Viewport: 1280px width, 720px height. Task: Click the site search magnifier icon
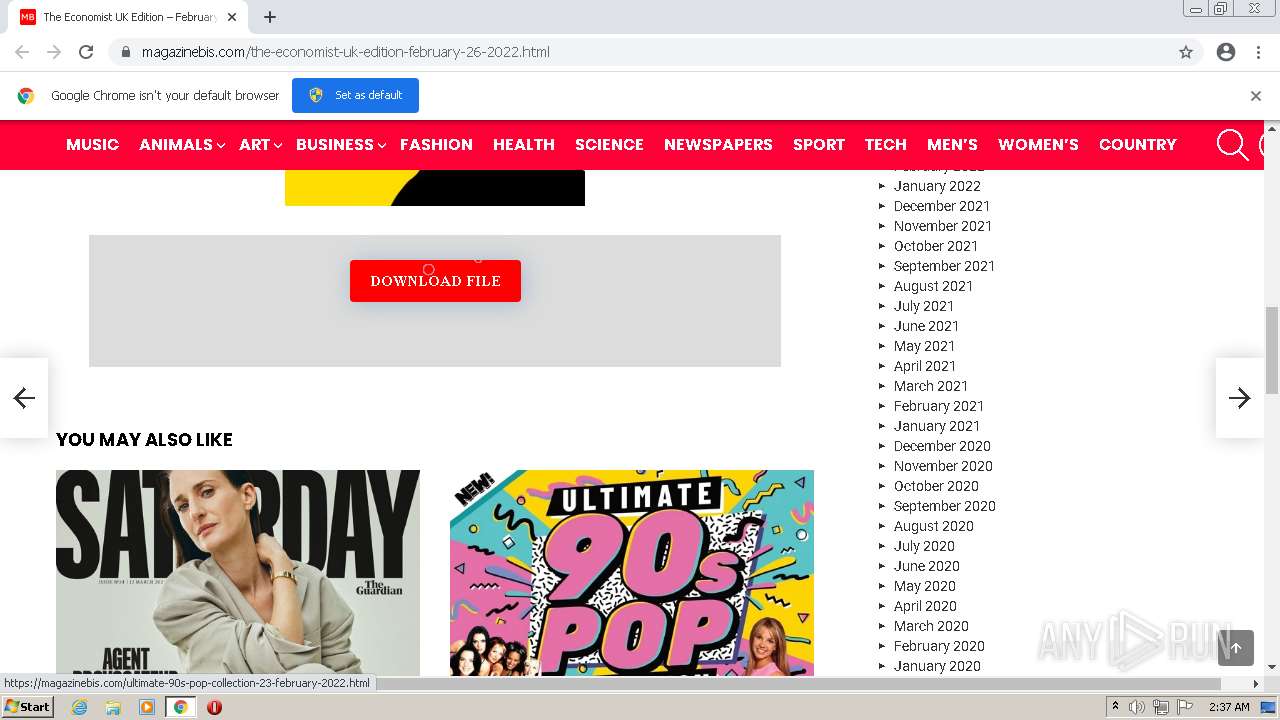coord(1232,145)
